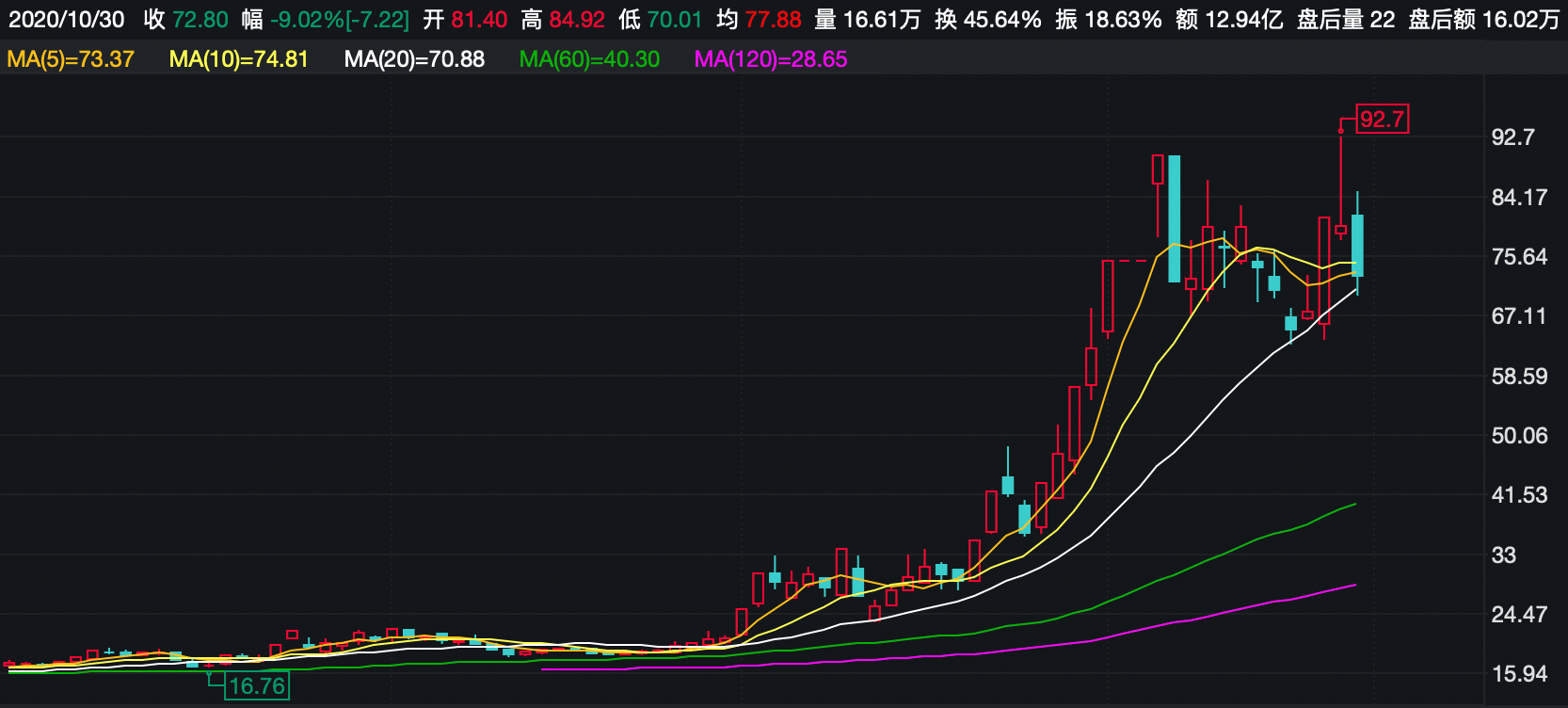Click the 50.06 price axis label
This screenshot has width=1568, height=708.
(1519, 436)
